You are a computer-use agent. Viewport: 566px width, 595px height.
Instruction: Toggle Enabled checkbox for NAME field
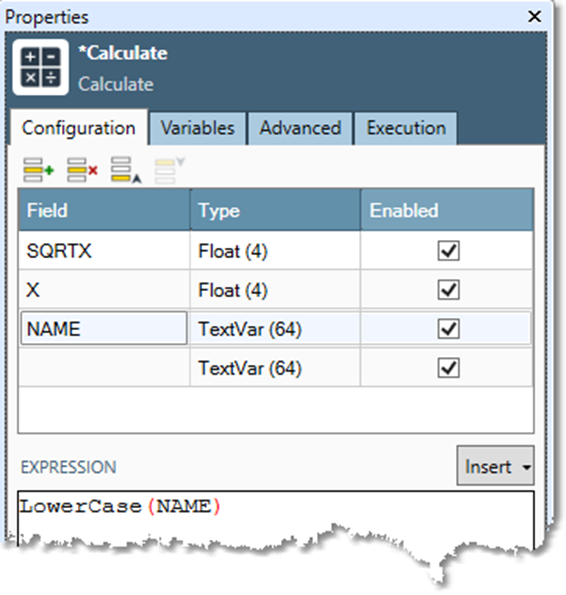pos(448,329)
